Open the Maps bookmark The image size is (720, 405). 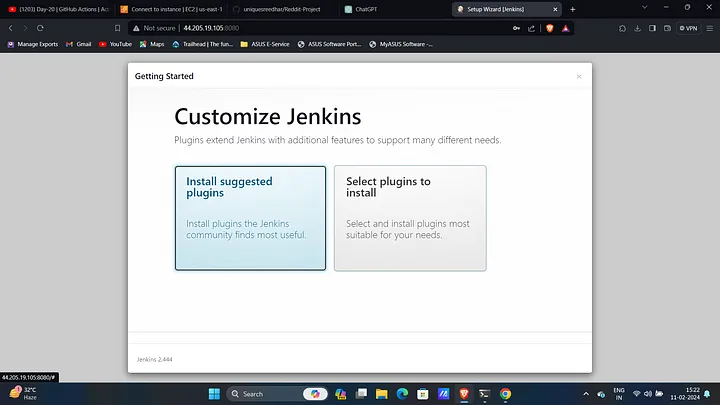[152, 44]
